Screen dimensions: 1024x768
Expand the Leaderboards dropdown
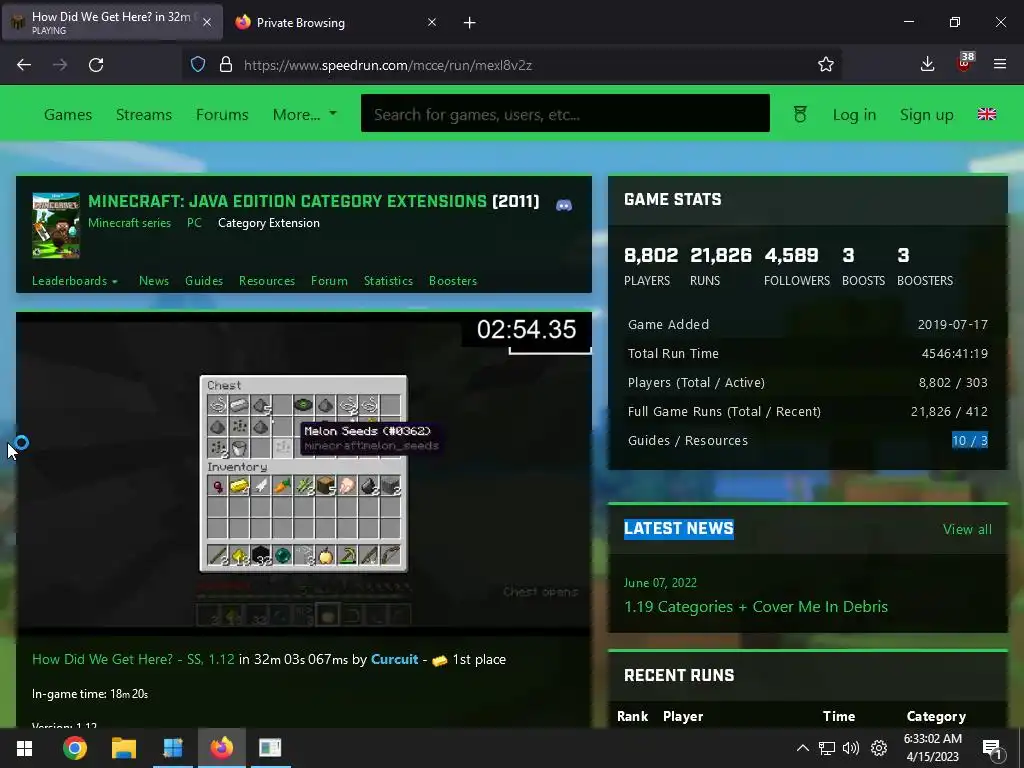(74, 281)
